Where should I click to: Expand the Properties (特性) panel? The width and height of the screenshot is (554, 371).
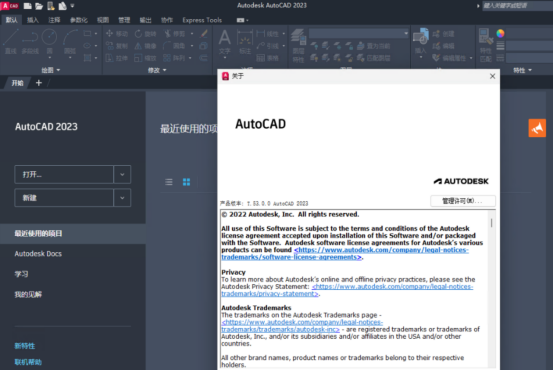[522, 70]
